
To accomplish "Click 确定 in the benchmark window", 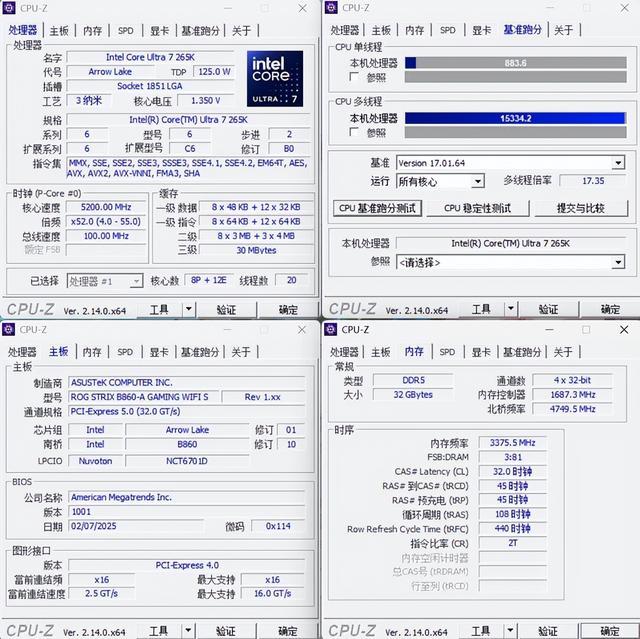I will (x=610, y=309).
